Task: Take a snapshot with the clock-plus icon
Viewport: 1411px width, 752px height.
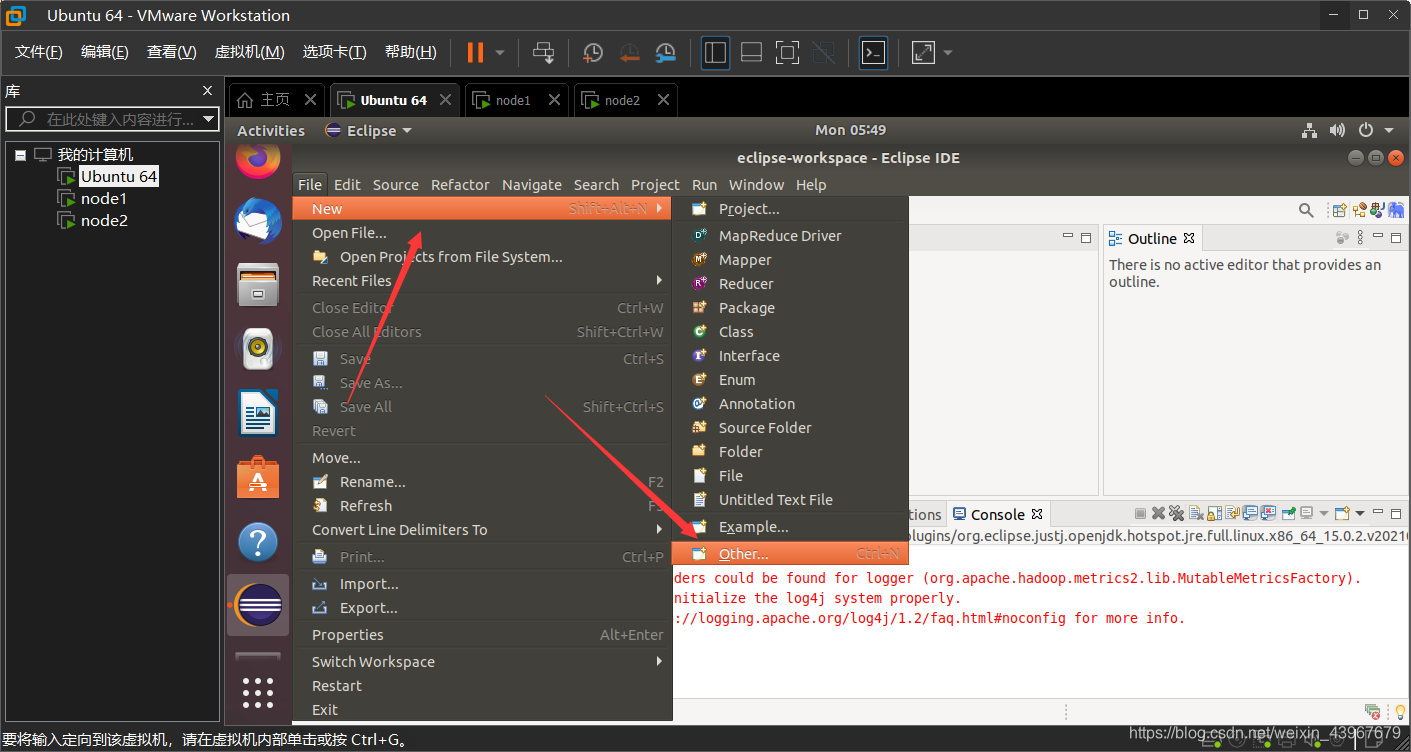Action: click(x=593, y=52)
